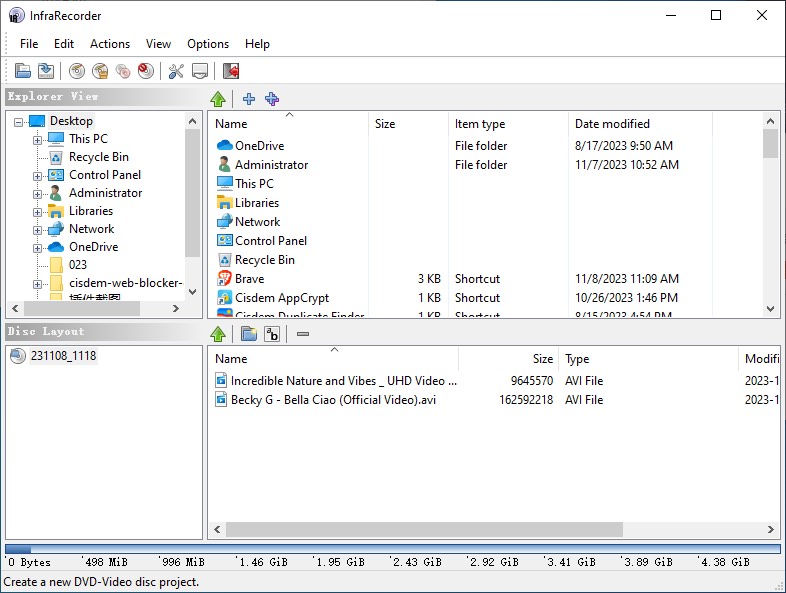
Task: Remove item with the minus icon
Action: pyautogui.click(x=303, y=334)
